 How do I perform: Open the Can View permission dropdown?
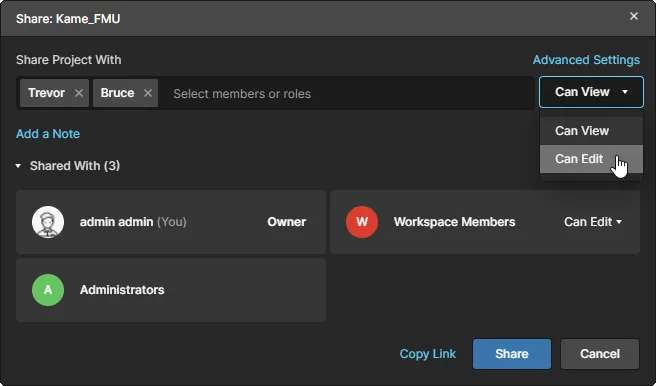(x=591, y=92)
